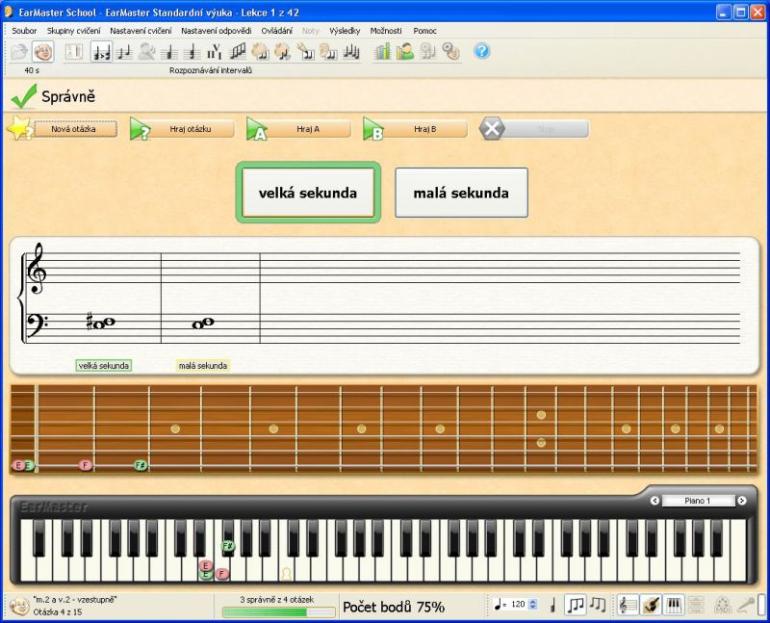Open the chord inversions exercise icon

pos(192,52)
